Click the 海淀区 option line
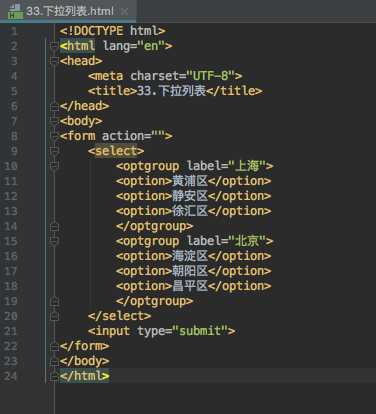Viewport: 376px width, 414px height. point(194,256)
